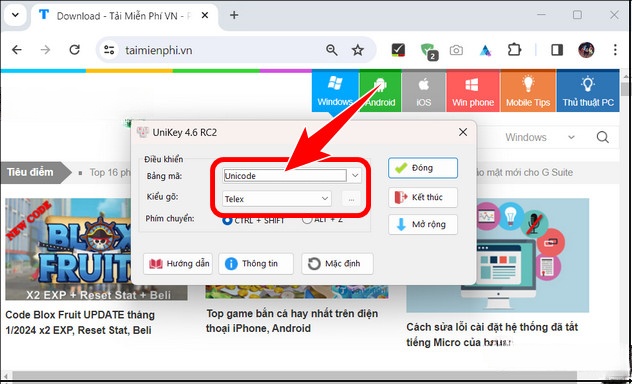Viewport: 632px width, 384px height.
Task: Open the Kiểu gõ Telex dropdown
Action: [x=277, y=199]
